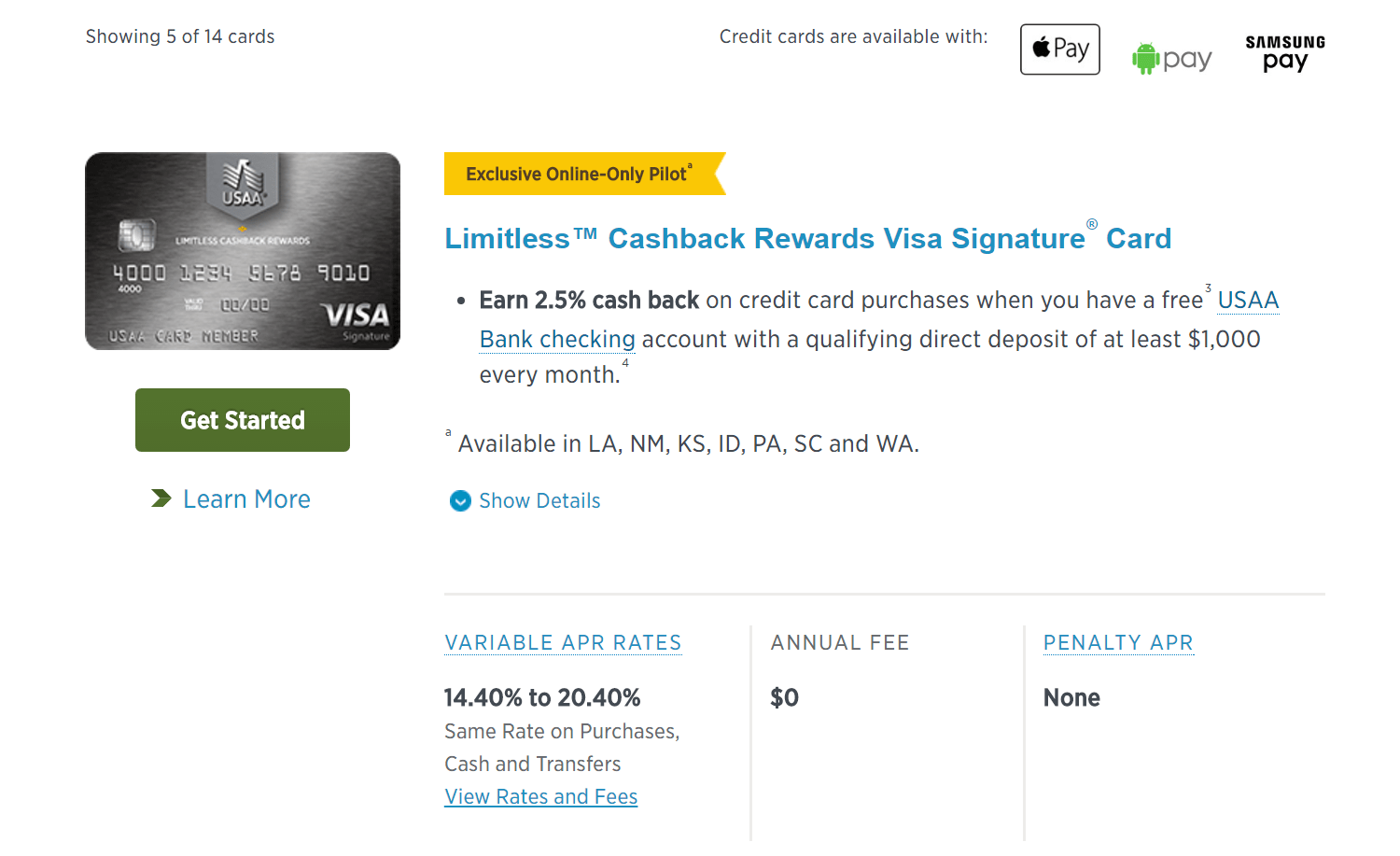Click the USAA emblem on the card image
The width and height of the screenshot is (1400, 856).
tap(243, 183)
